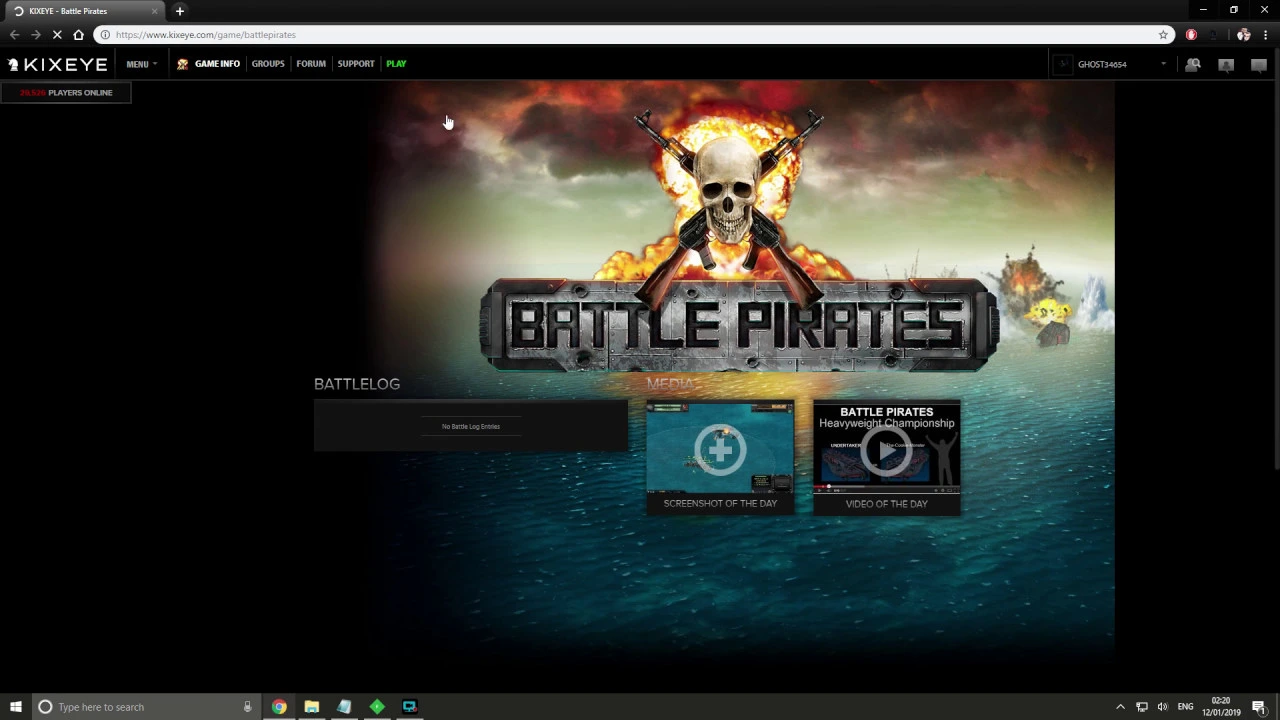Click the browser forward arrow

tap(36, 35)
